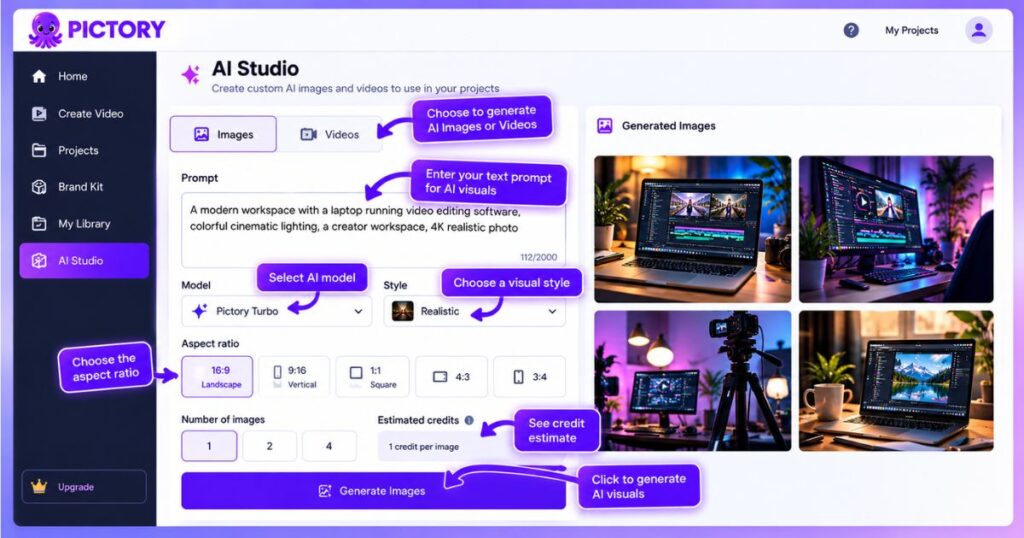Click the '1 credit per image' text

(424, 447)
